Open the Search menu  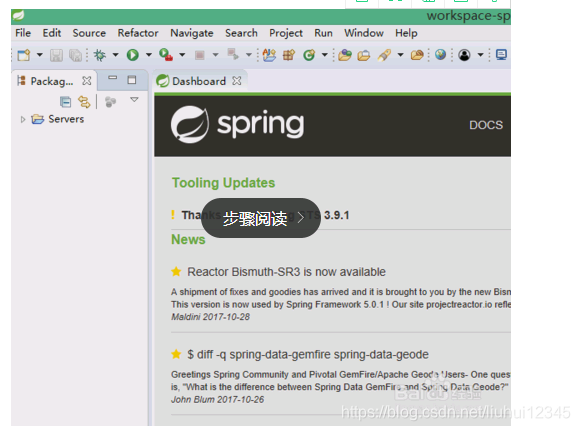tap(241, 33)
